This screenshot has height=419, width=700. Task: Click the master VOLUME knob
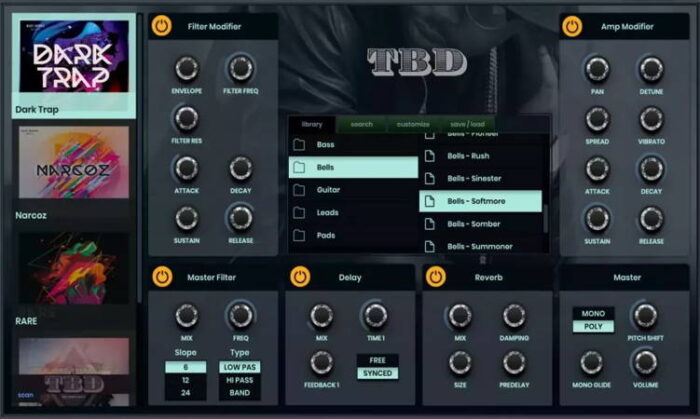(645, 362)
